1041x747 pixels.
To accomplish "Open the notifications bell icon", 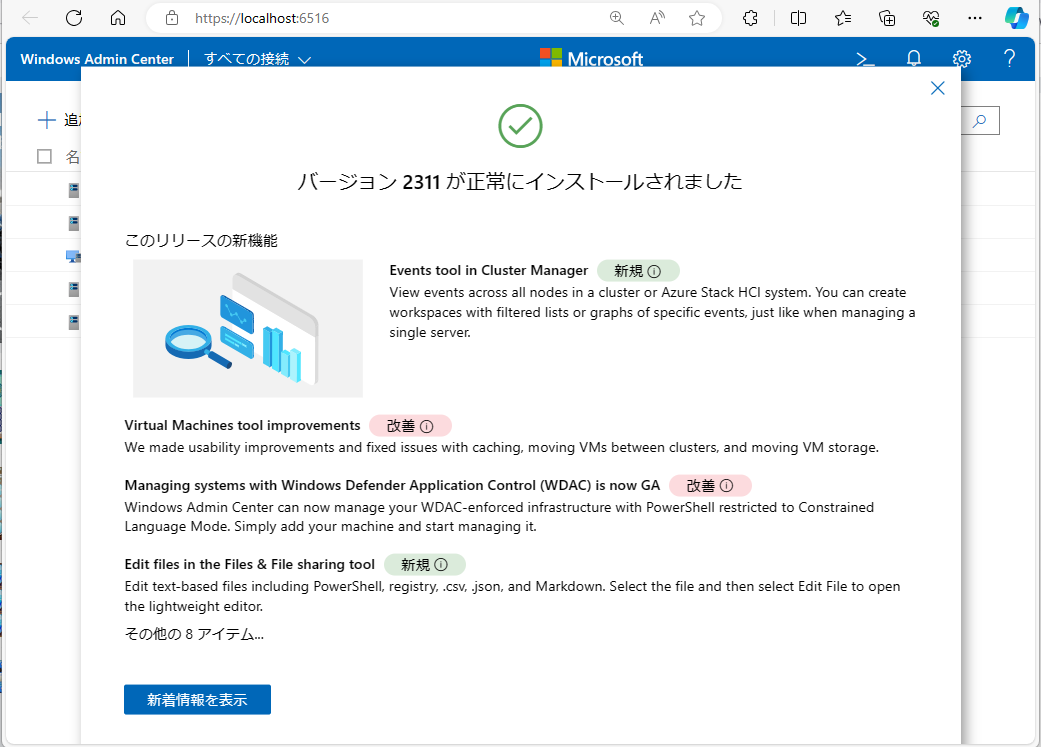I will pyautogui.click(x=913, y=59).
